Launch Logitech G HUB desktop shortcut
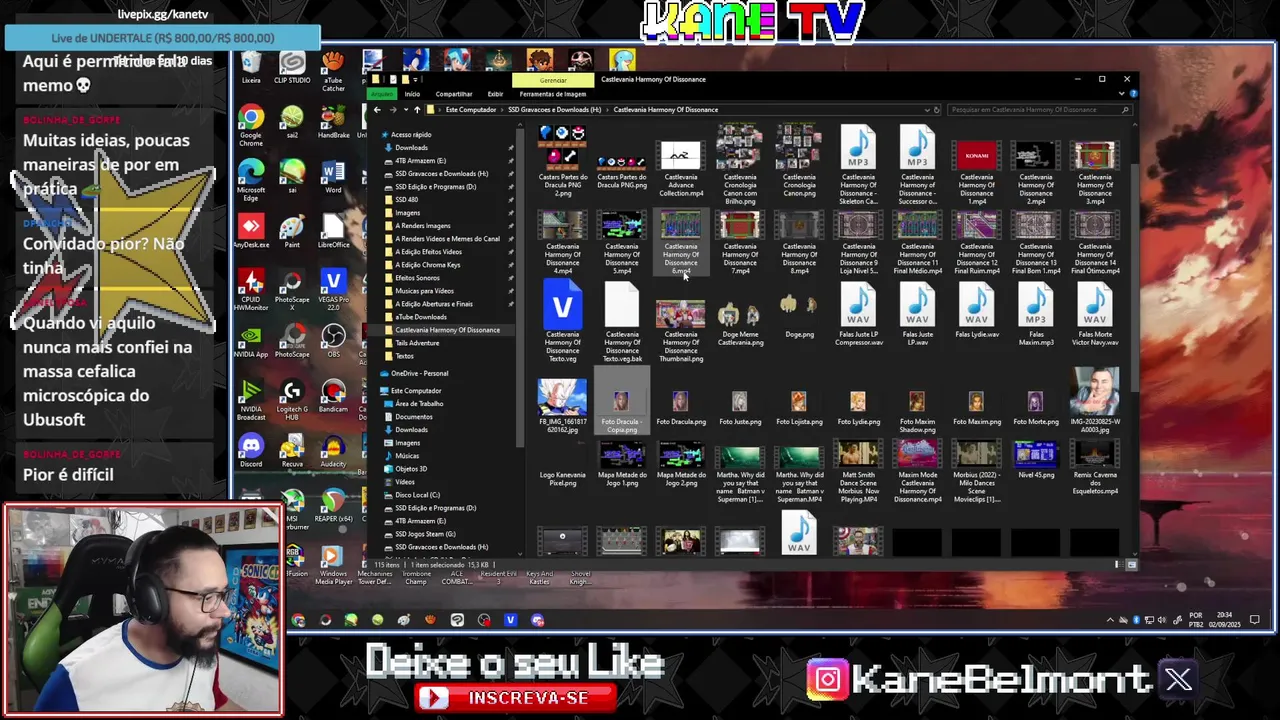The width and height of the screenshot is (1280, 720). click(292, 400)
